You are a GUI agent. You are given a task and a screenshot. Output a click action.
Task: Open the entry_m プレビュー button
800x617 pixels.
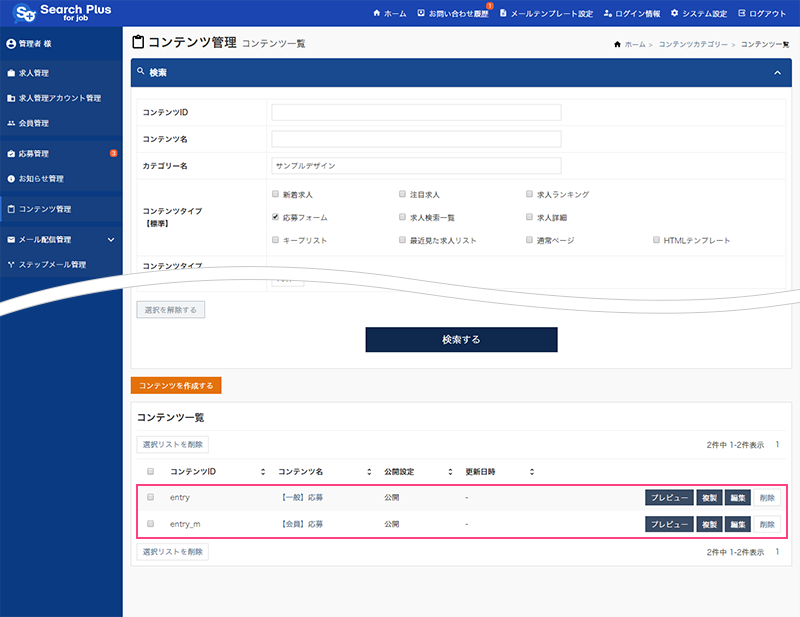[x=668, y=523]
